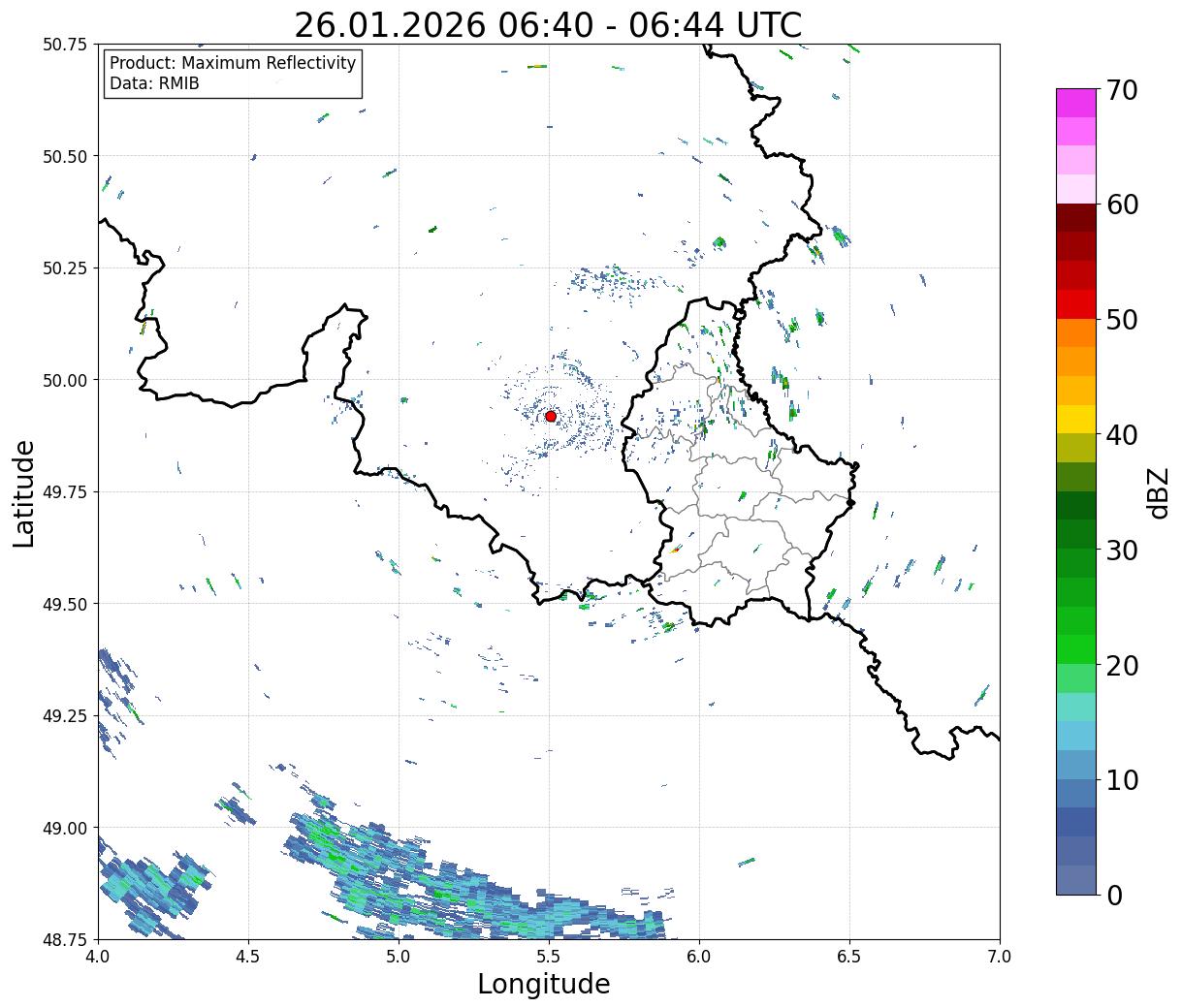
Task: Click the colorbar tick label 10
Action: tap(1122, 779)
